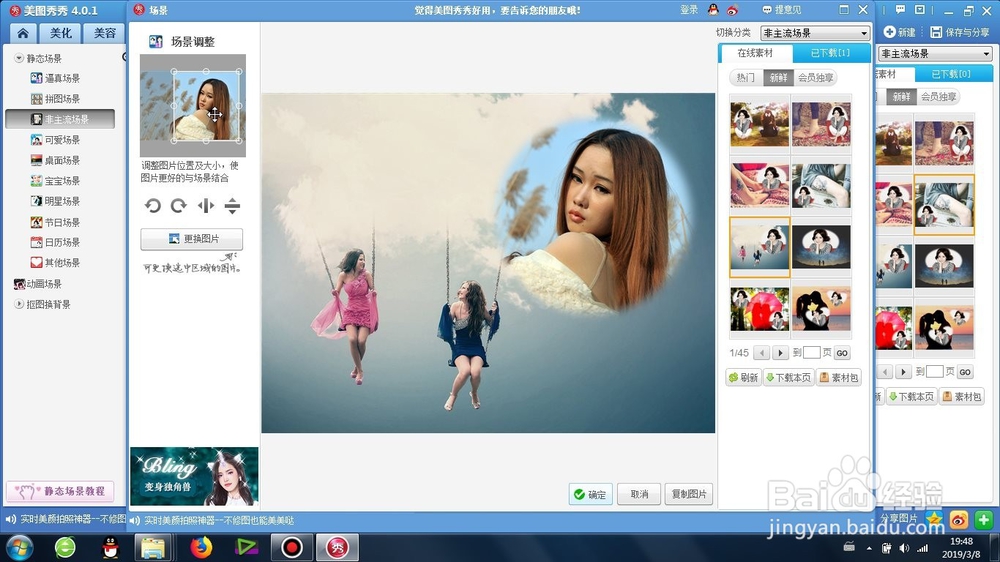Screen dimensions: 1000x562
Task: Click the GO button in dialog
Action: click(842, 353)
